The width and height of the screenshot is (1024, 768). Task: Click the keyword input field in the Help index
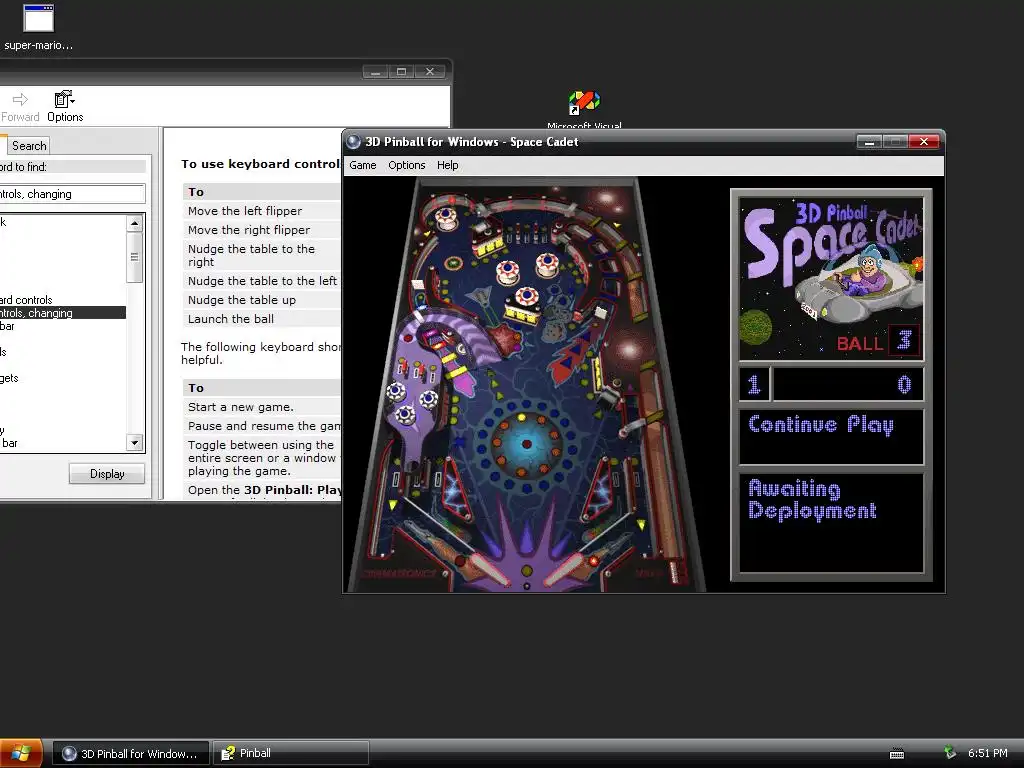tap(72, 194)
